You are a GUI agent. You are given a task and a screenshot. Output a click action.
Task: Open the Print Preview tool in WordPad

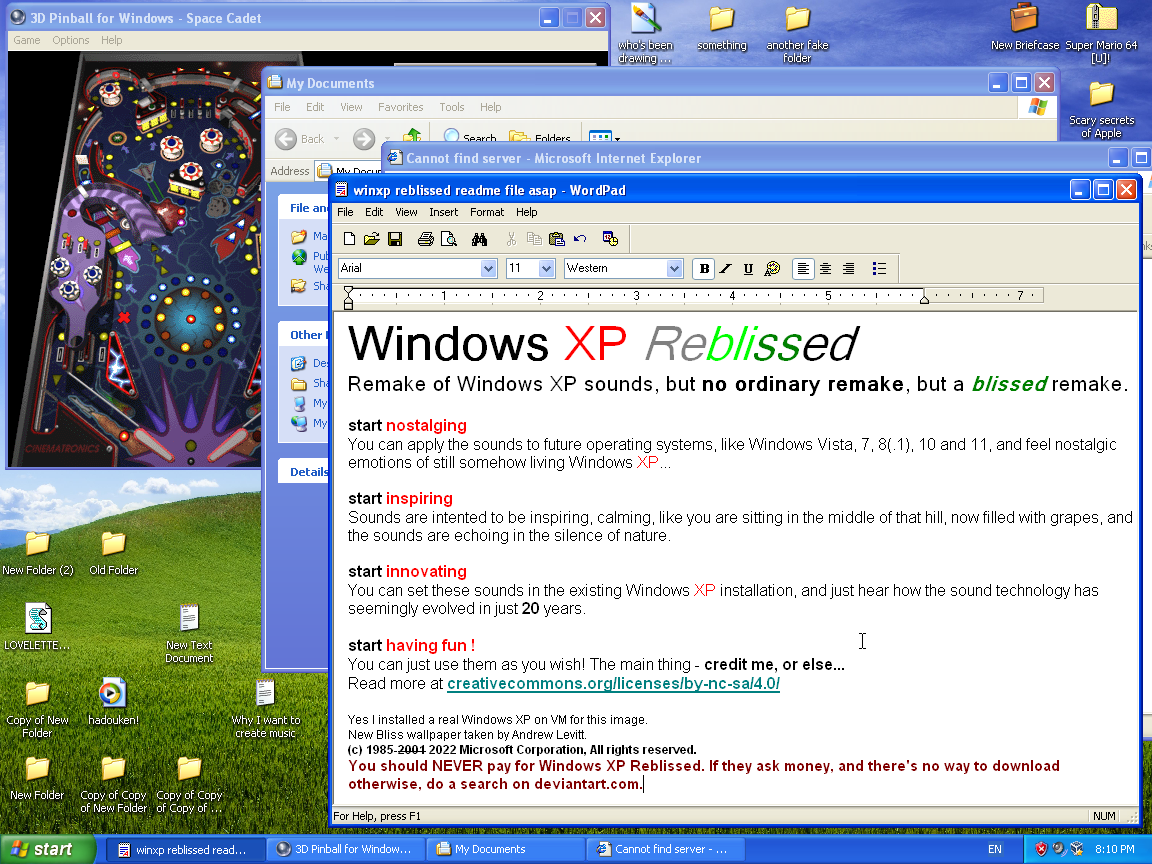tap(449, 239)
